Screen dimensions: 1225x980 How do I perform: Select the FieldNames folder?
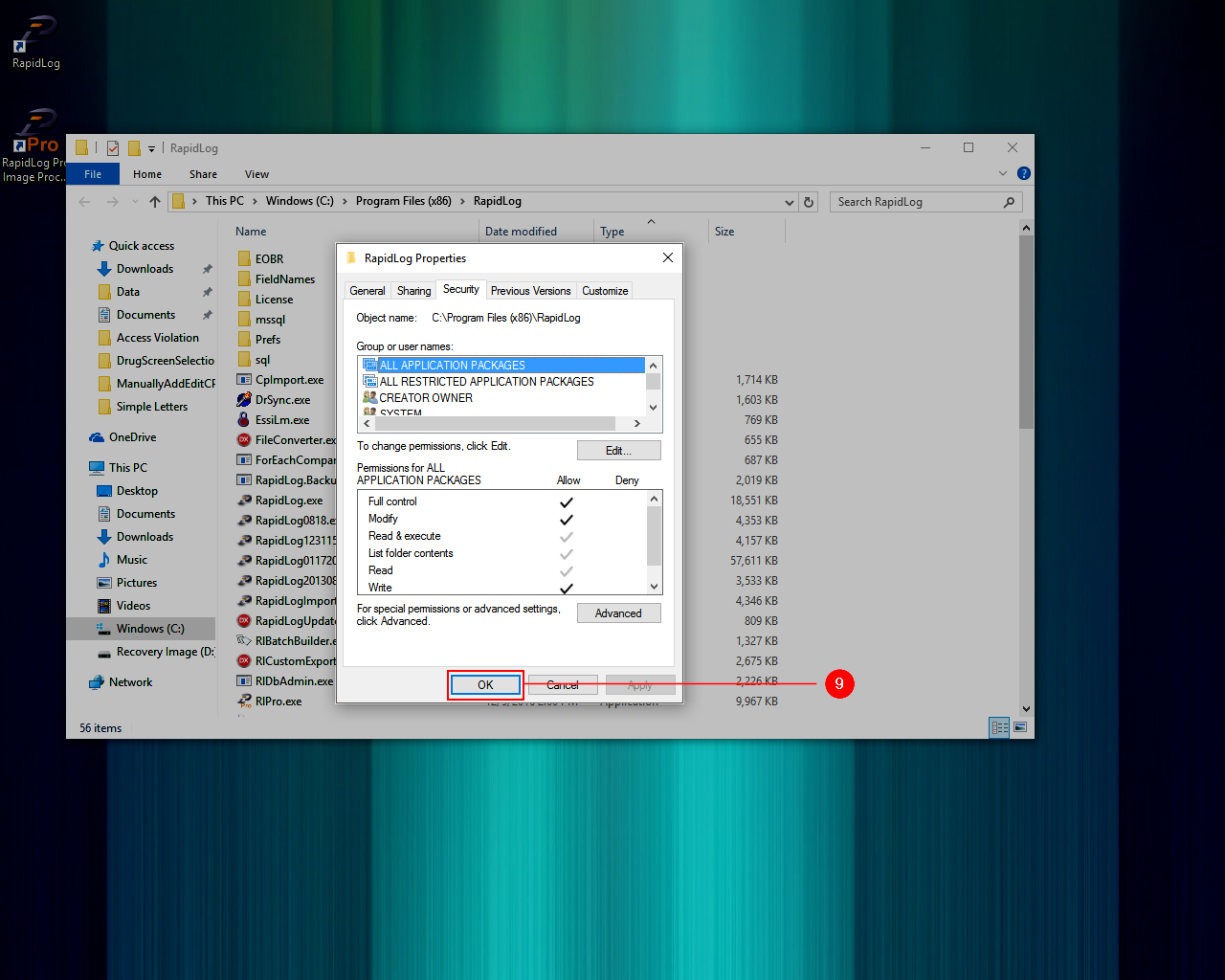[x=276, y=279]
